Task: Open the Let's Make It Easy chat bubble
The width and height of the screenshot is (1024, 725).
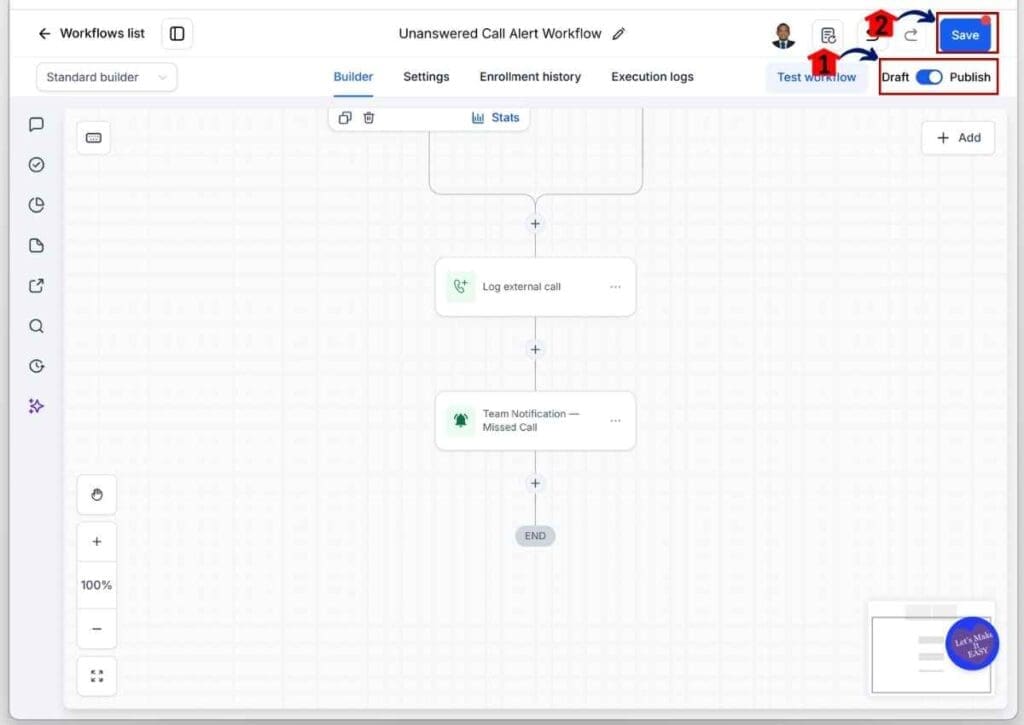Action: (972, 643)
